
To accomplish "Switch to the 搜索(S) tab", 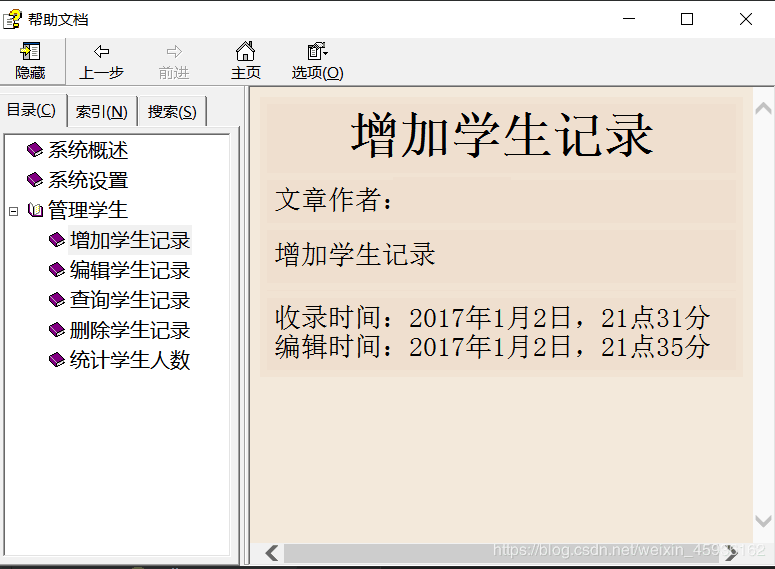I will tap(172, 112).
